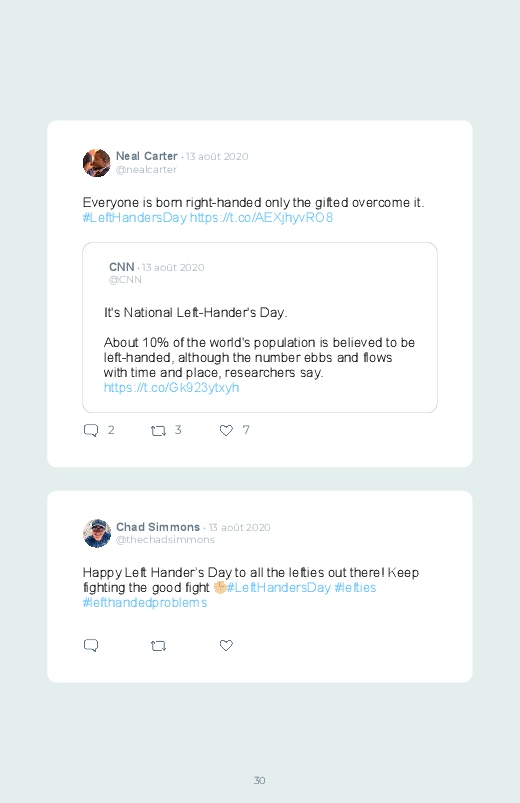This screenshot has width=520, height=803.
Task: Reply to Chad Simmons' tweet
Action: 91,645
